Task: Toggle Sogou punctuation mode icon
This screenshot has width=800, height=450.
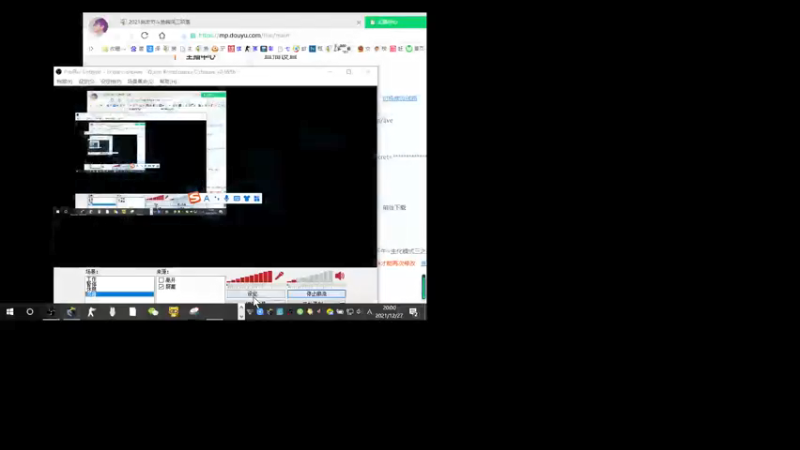Action: coord(217,198)
